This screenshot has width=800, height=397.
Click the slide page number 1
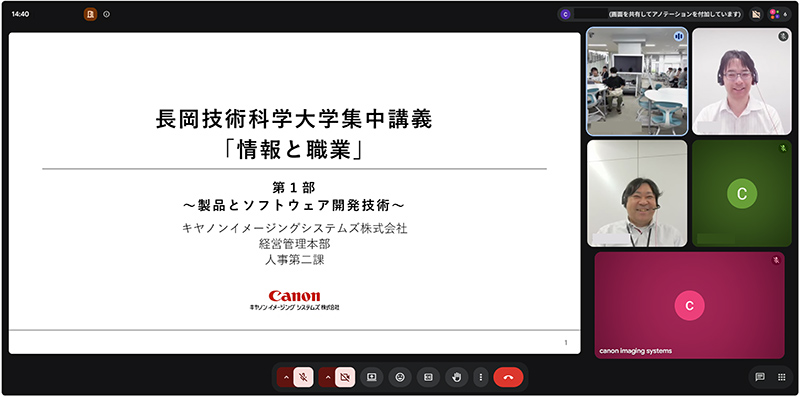pyautogui.click(x=565, y=343)
